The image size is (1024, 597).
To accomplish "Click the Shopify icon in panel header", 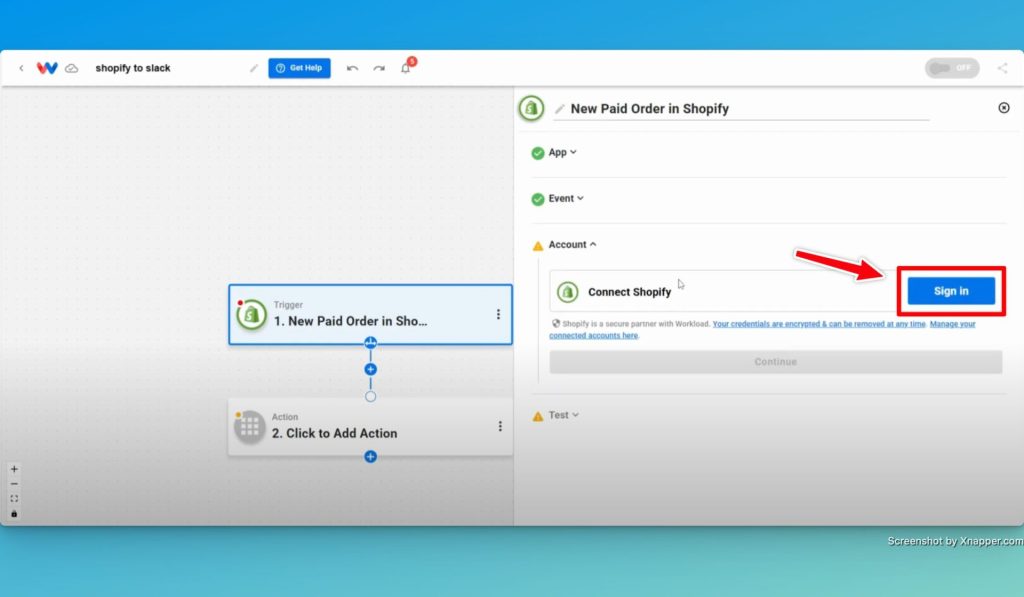I will (531, 108).
